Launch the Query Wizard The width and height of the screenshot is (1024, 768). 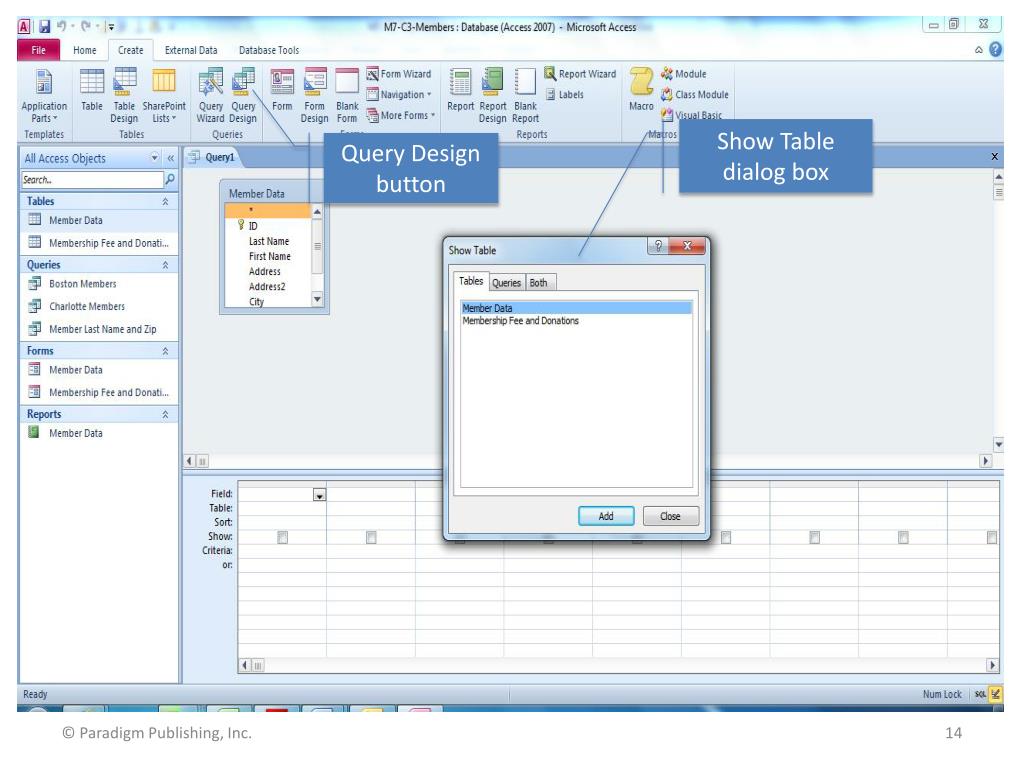click(210, 95)
